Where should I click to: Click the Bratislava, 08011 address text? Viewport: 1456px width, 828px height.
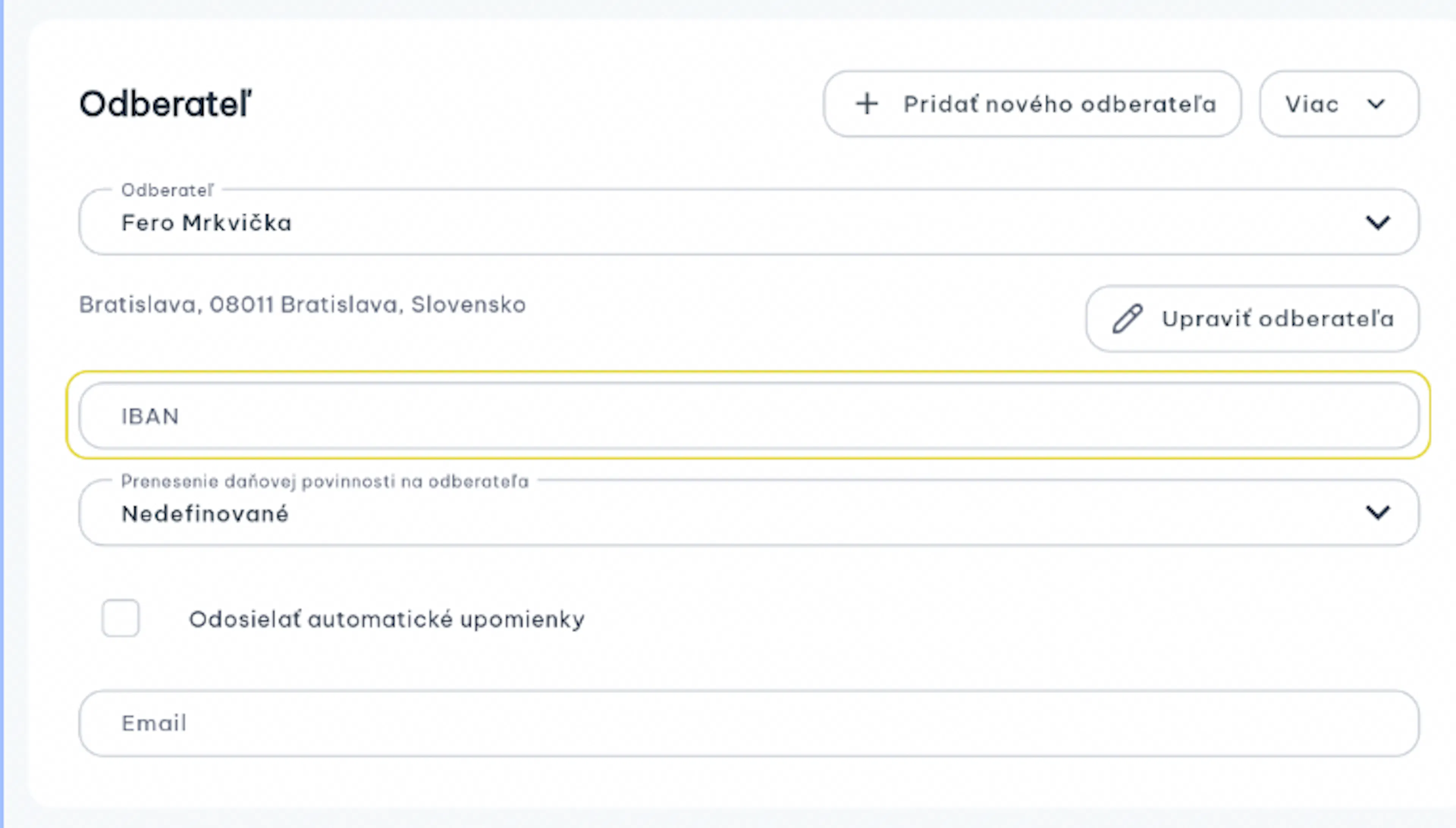(302, 305)
